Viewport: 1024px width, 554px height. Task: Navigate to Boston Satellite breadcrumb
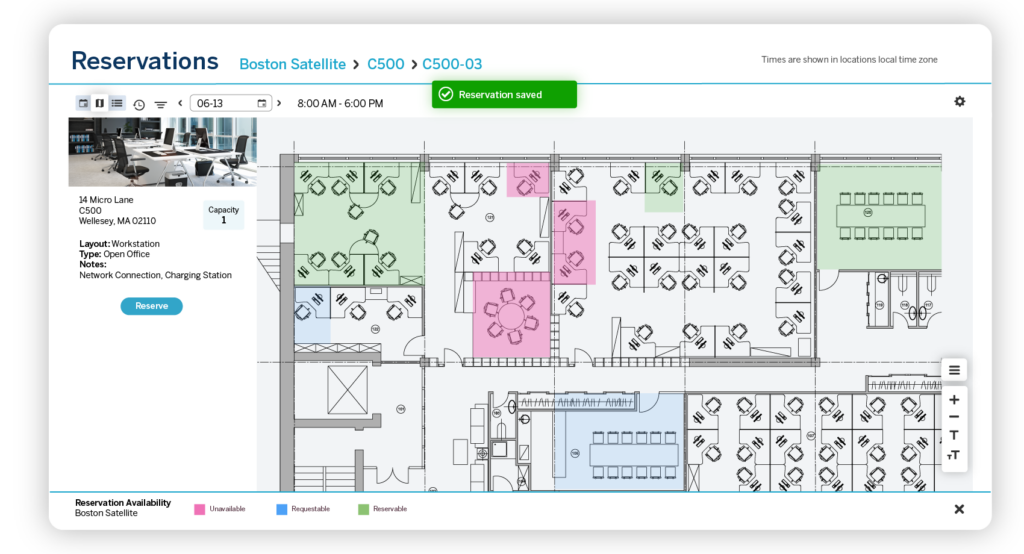[x=294, y=64]
